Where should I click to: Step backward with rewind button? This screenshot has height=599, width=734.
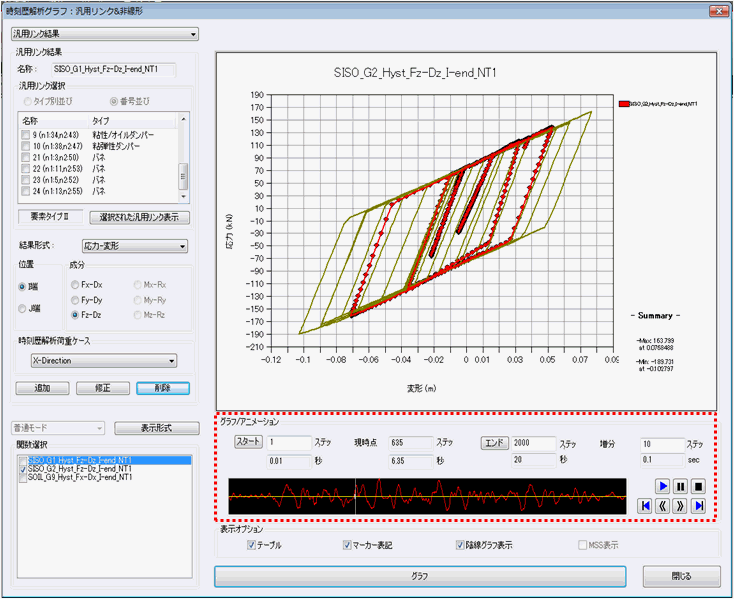coord(662,505)
